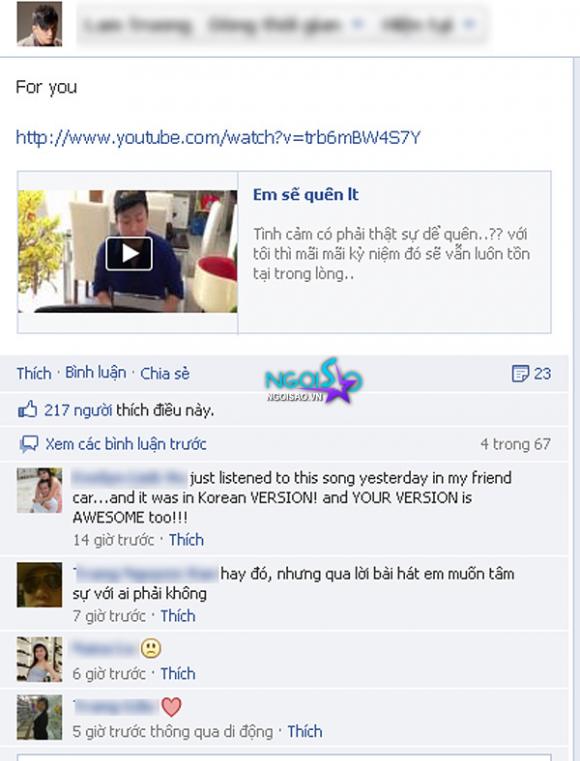Open sunglasses avatar of second commenter
The width and height of the screenshot is (580, 761).
click(x=39, y=585)
